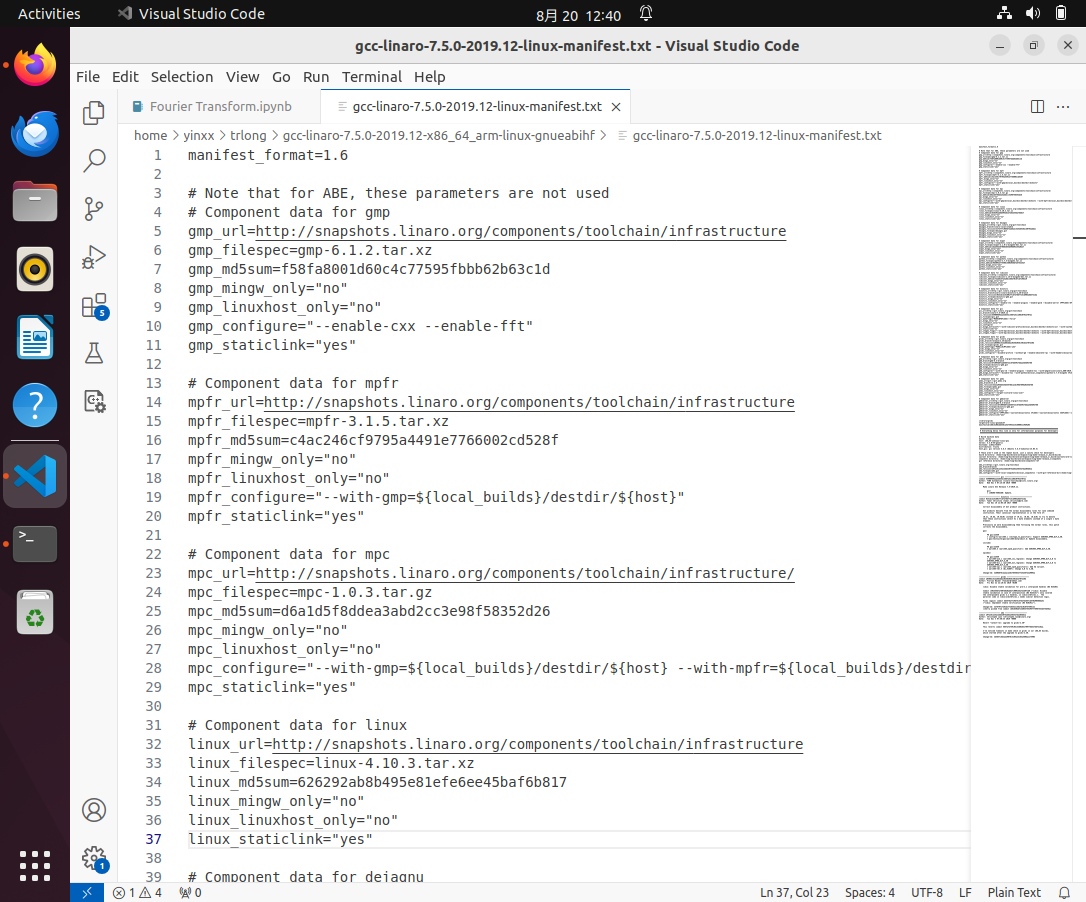Open Files manager from the dock
The width and height of the screenshot is (1086, 902).
[x=35, y=202]
